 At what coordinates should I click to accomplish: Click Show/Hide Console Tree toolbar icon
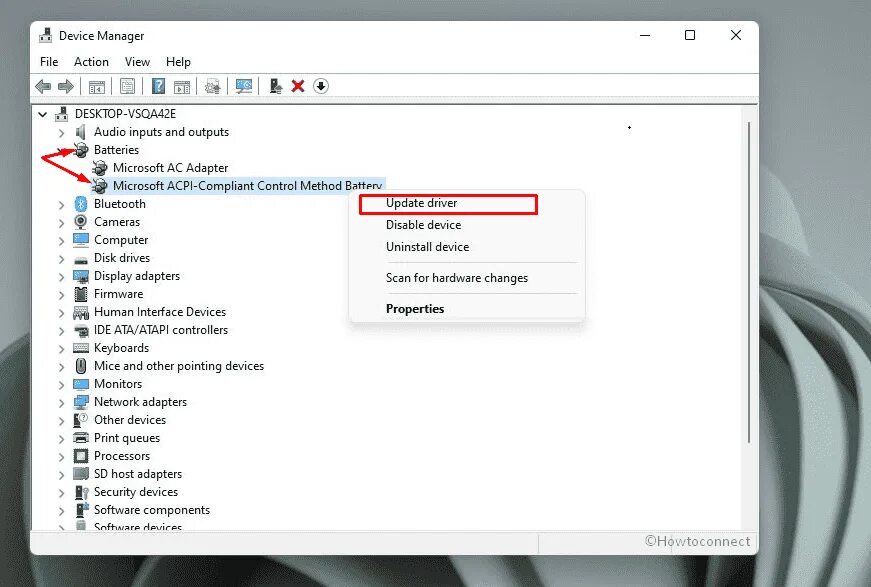point(97,87)
